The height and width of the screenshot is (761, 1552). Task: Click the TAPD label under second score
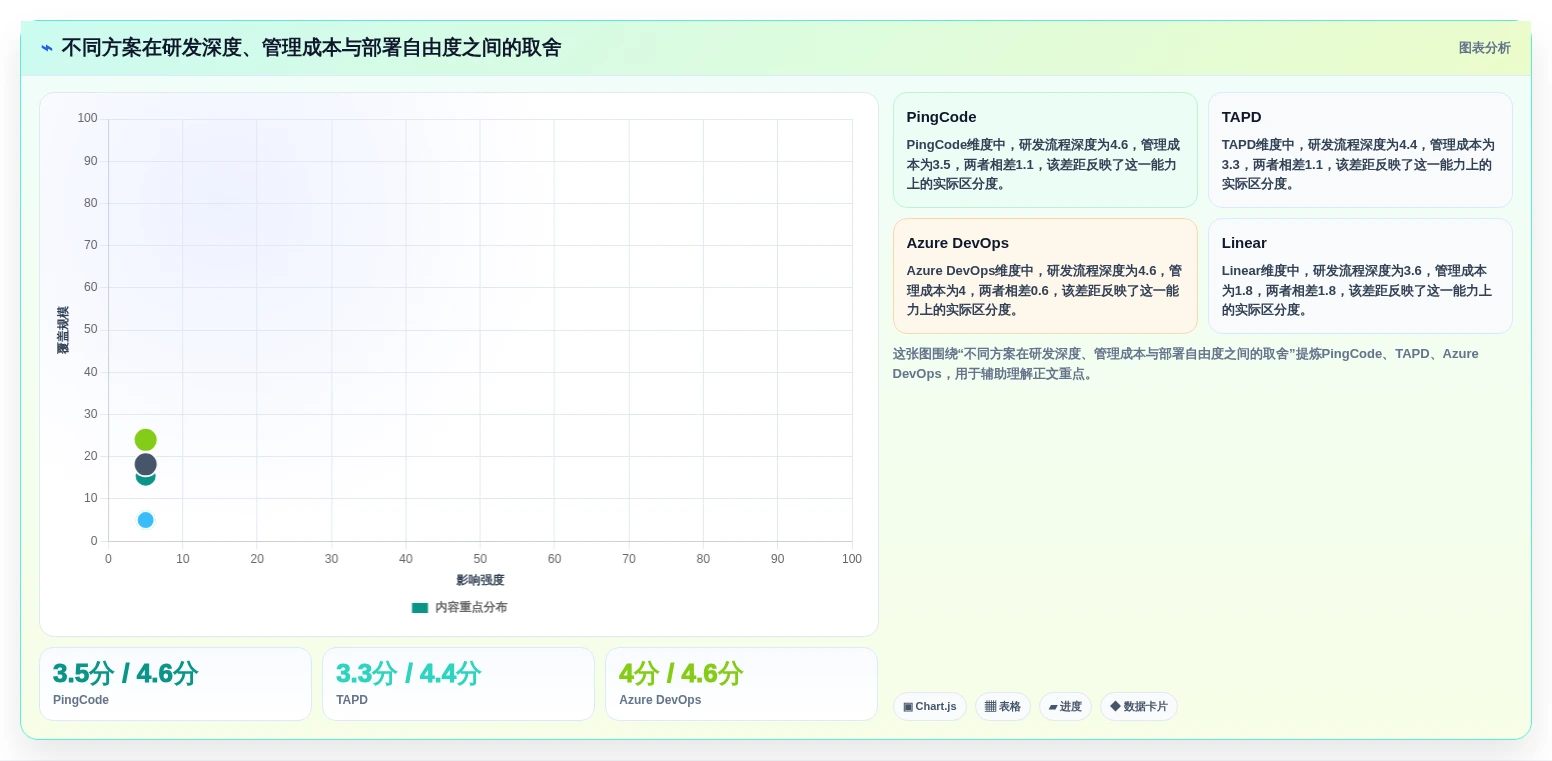point(352,700)
